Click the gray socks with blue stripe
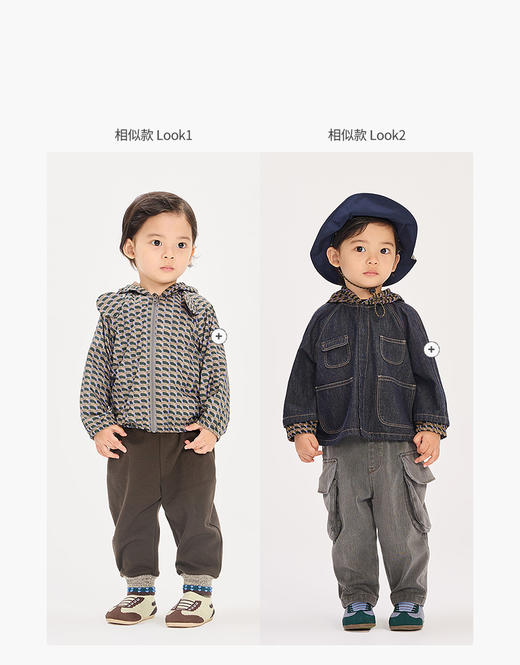This screenshot has height=665, width=520. coord(170,584)
